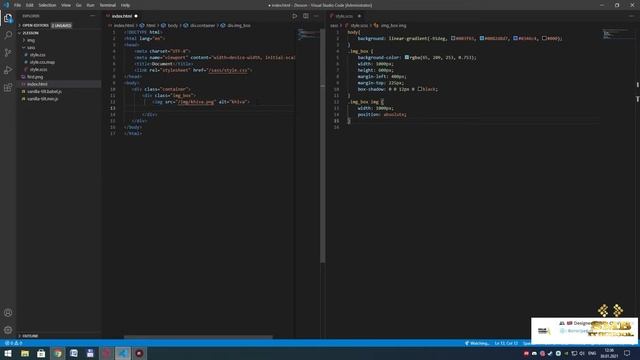Open the Source Control view
Screen dimensions: 640x360
click(8, 53)
